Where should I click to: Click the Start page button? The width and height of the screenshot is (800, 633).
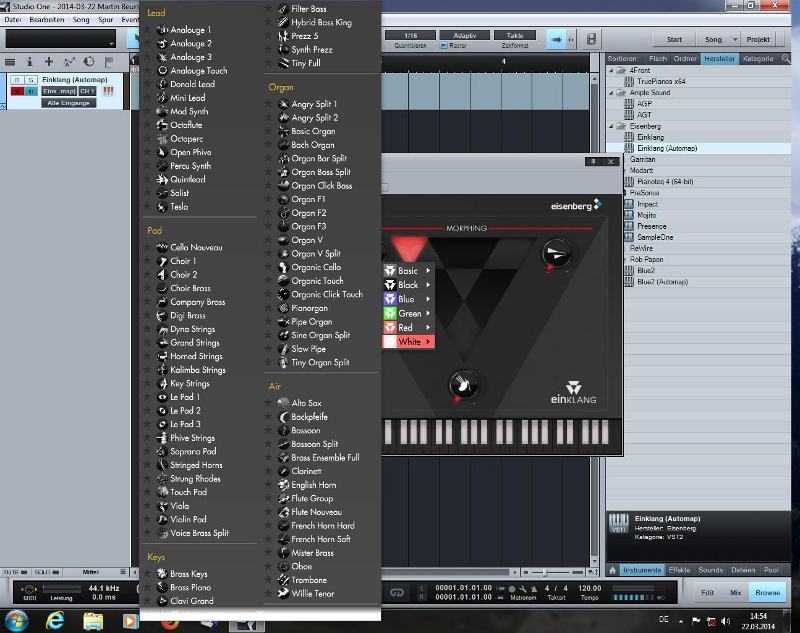click(x=674, y=39)
